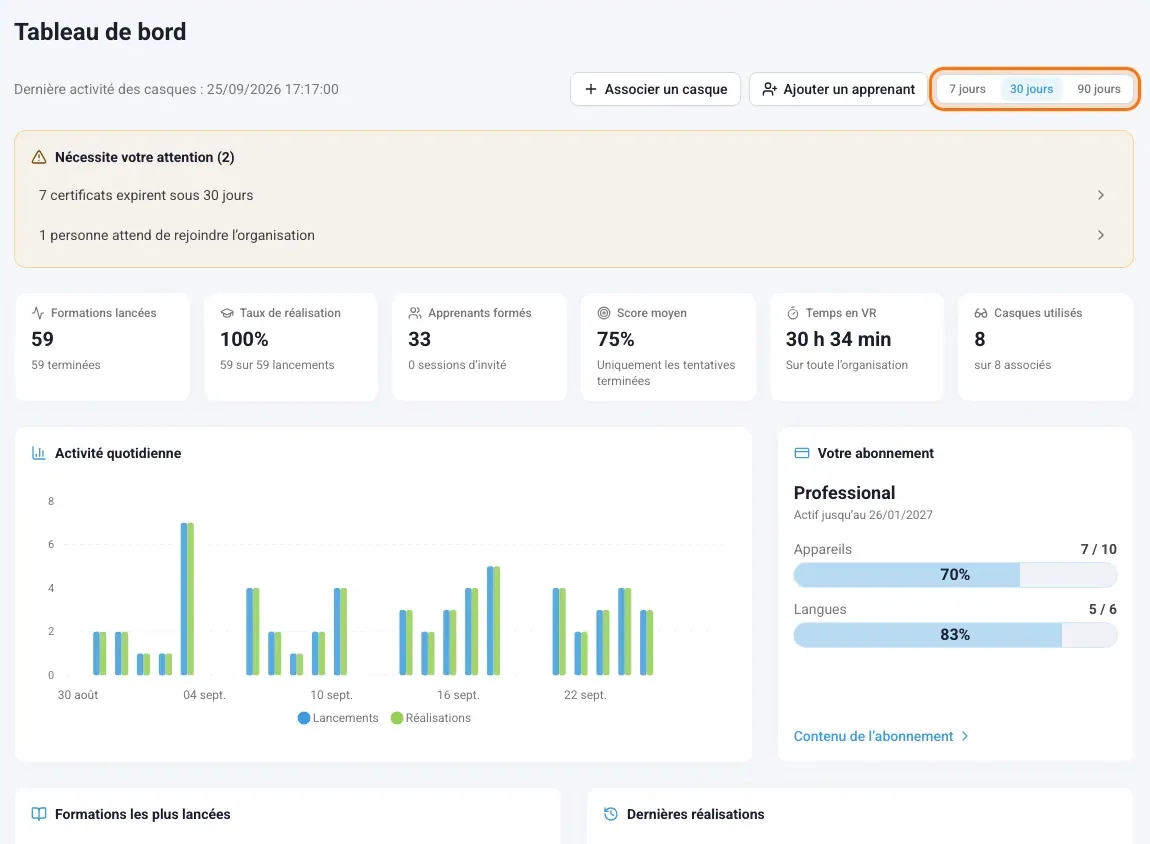Click the Langues 83% progress bar
Viewport: 1150px width, 844px height.
(x=955, y=635)
